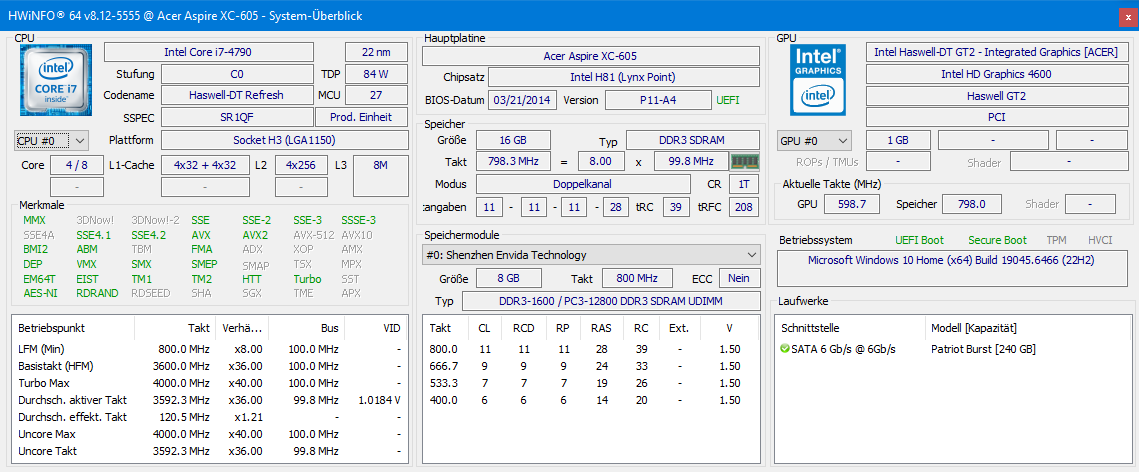Open the Shenzhen Envida memory module dropdown
The image size is (1139, 472).
tap(590, 255)
